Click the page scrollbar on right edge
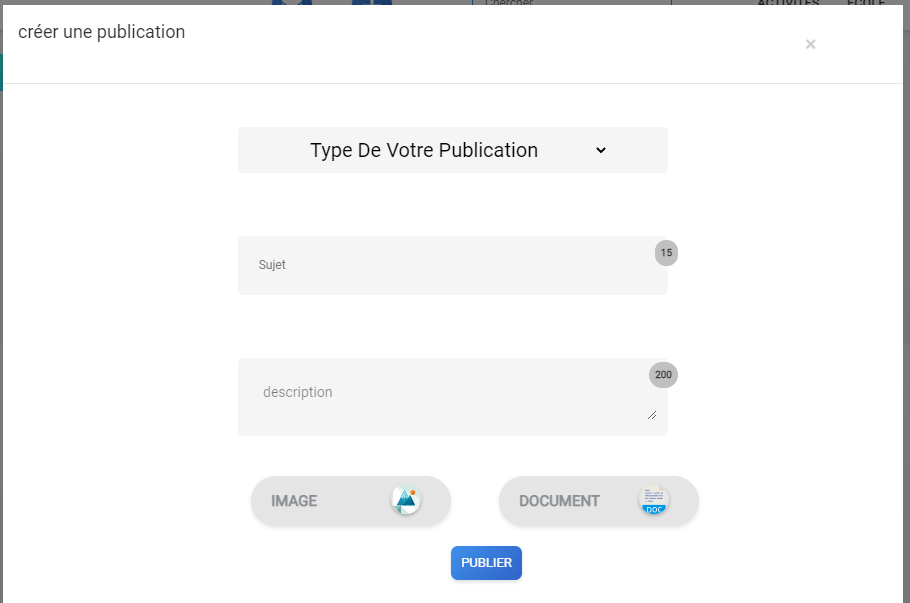 click(907, 174)
